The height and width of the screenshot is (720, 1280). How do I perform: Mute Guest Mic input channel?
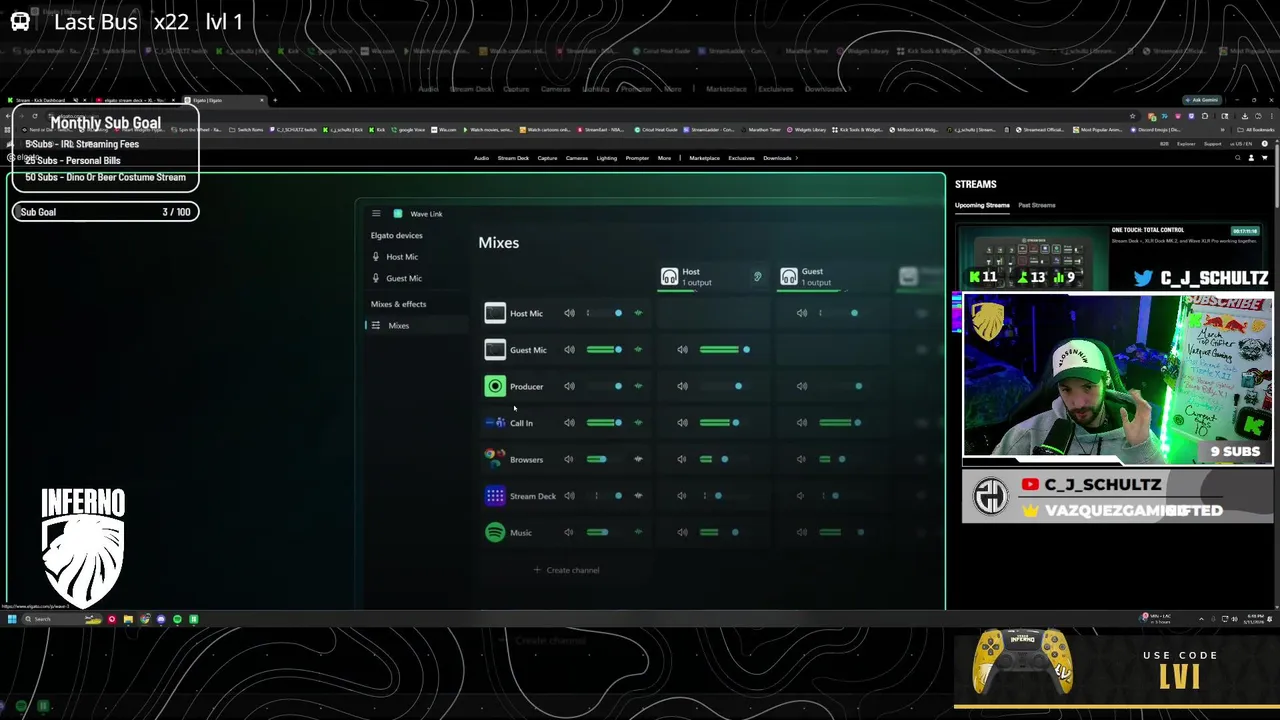point(569,350)
